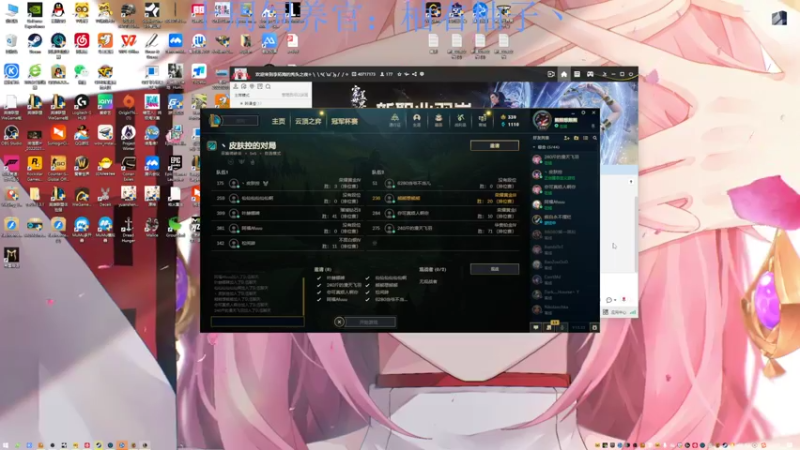Click the pencil edit icon beside lobby name
800x450 pixels.
[223, 146]
